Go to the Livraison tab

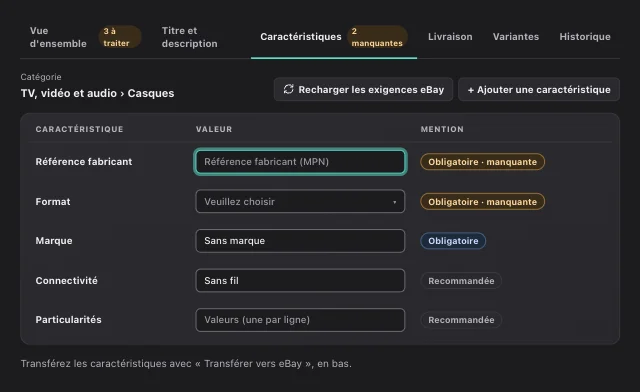pos(450,37)
